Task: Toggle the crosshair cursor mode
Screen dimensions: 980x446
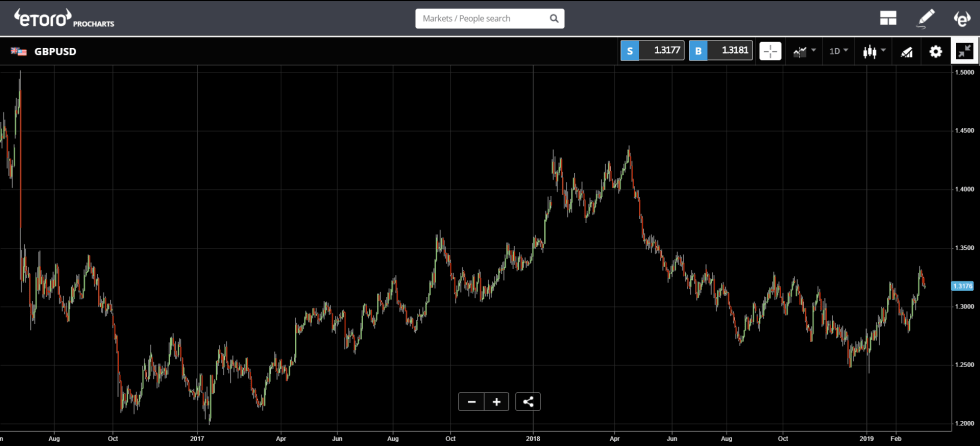Action: point(770,51)
